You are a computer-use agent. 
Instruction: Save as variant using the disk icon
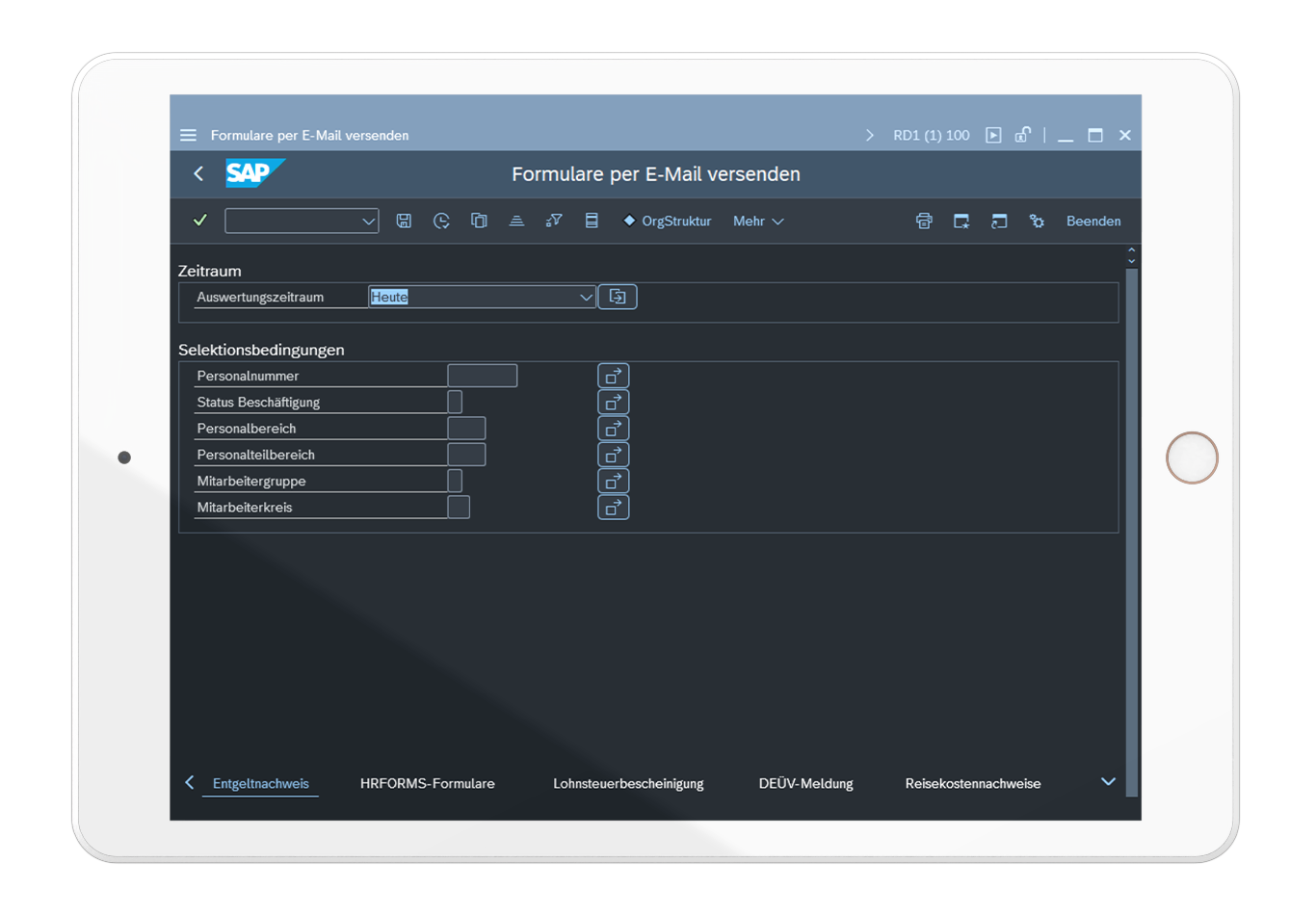(x=404, y=221)
